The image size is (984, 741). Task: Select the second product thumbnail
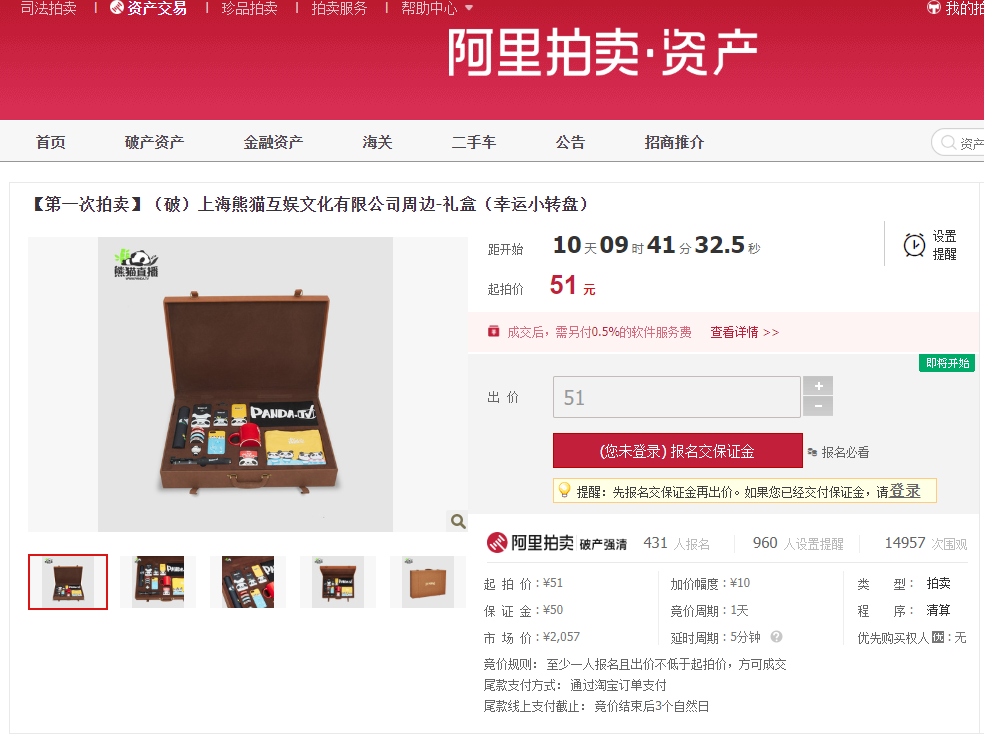[x=159, y=582]
